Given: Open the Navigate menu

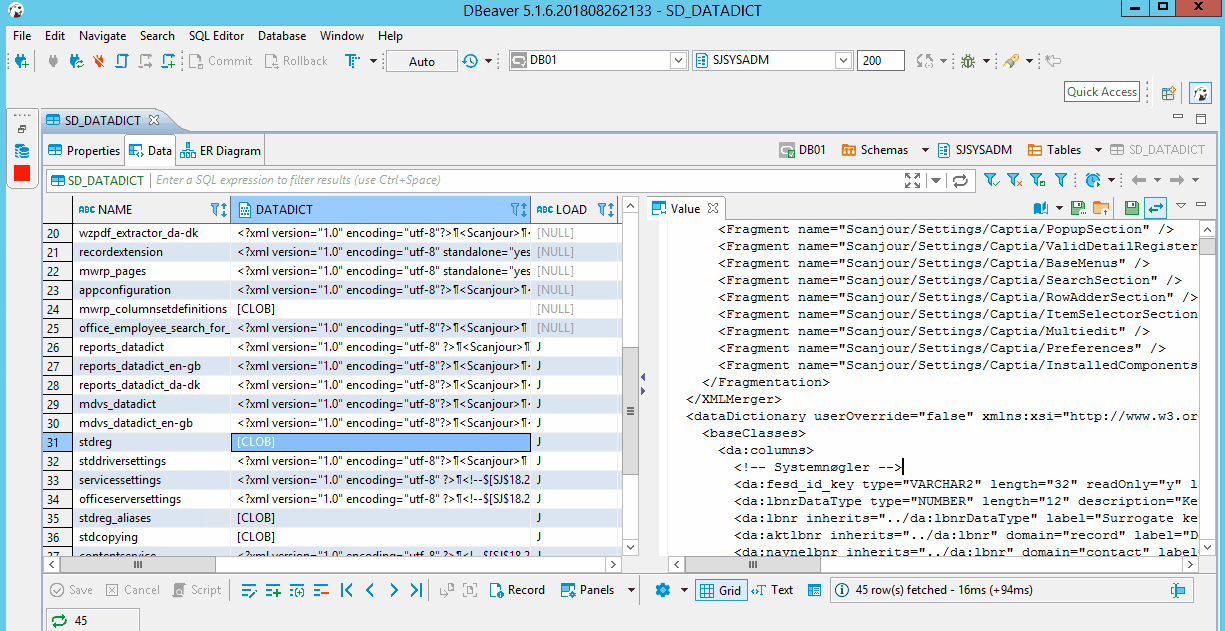Looking at the screenshot, I should pyautogui.click(x=102, y=35).
